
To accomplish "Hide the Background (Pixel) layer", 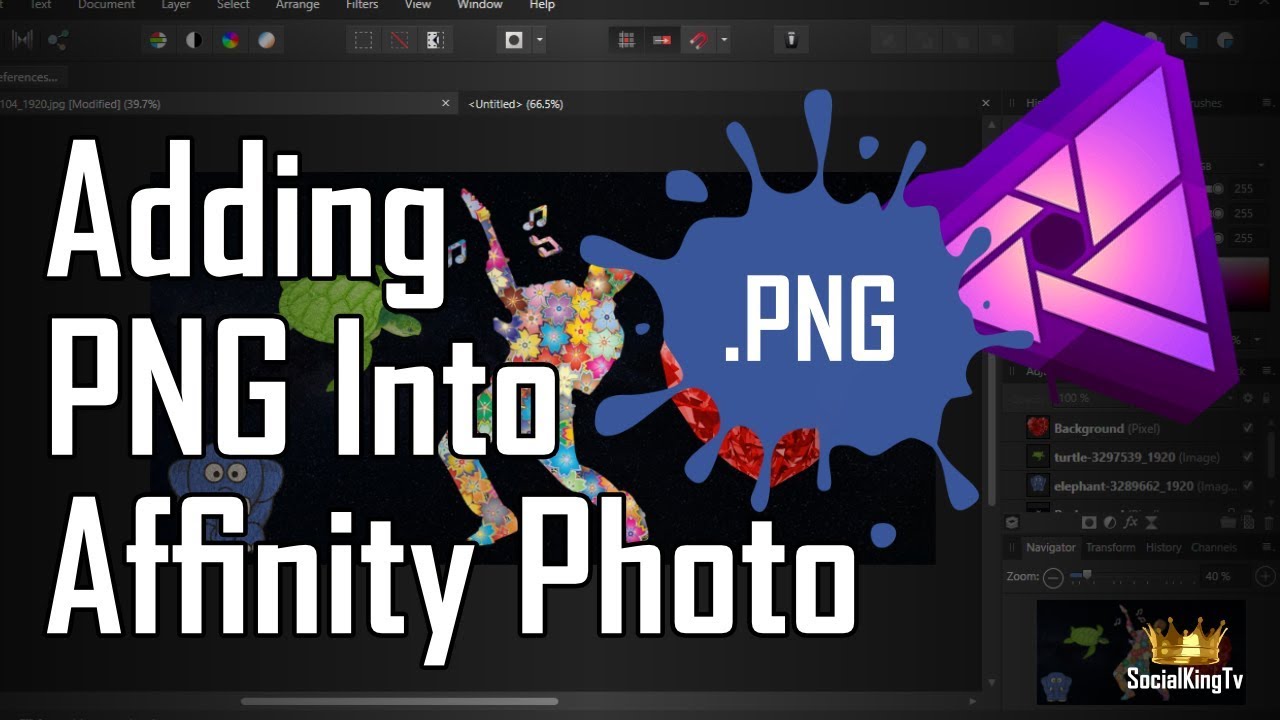I will (x=1247, y=428).
